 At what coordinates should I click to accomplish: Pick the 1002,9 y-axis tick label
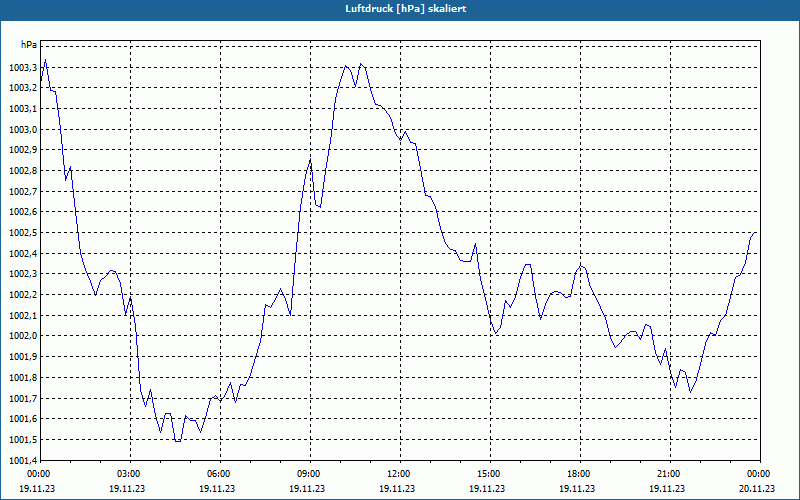point(23,150)
